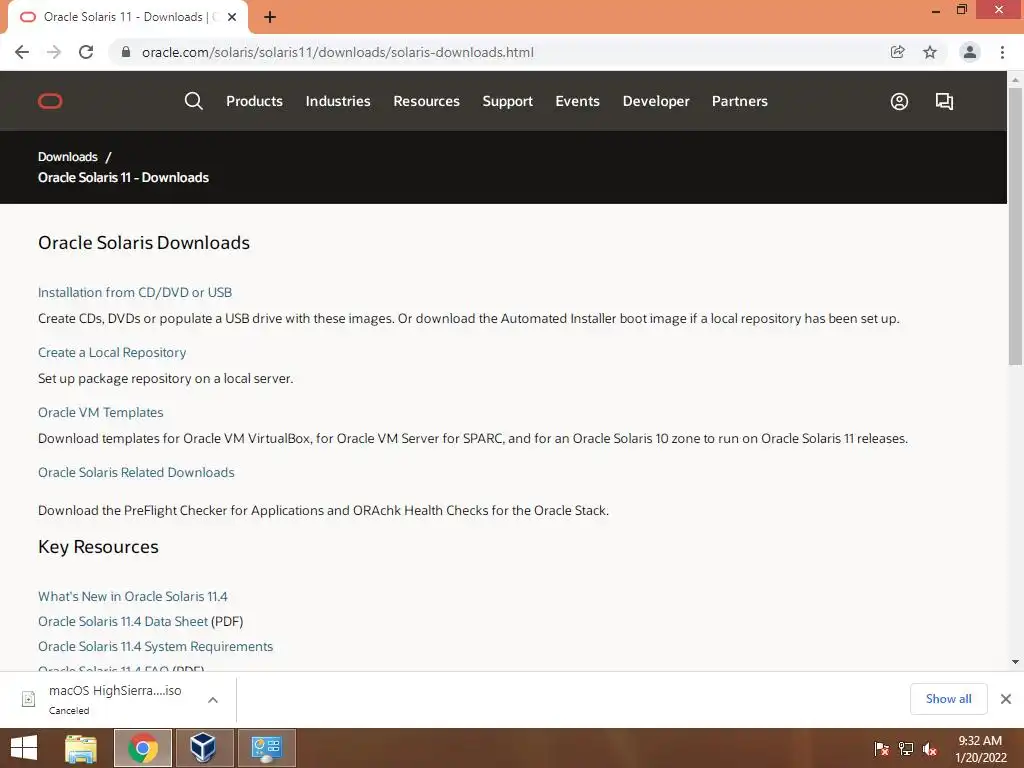Click the Oracle logo icon

point(50,101)
